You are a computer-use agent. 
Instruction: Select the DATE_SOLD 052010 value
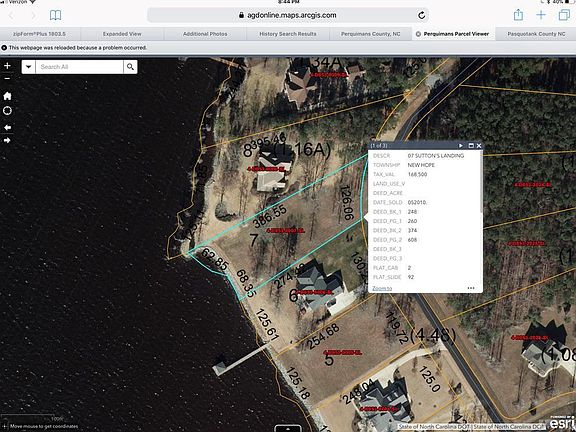(417, 202)
